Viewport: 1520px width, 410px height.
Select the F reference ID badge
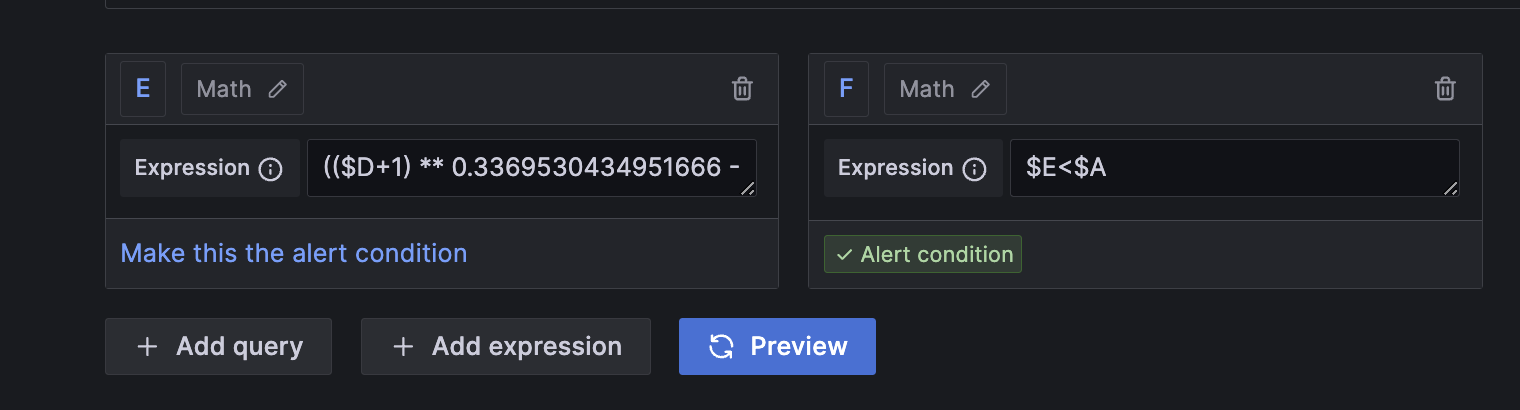[x=846, y=88]
